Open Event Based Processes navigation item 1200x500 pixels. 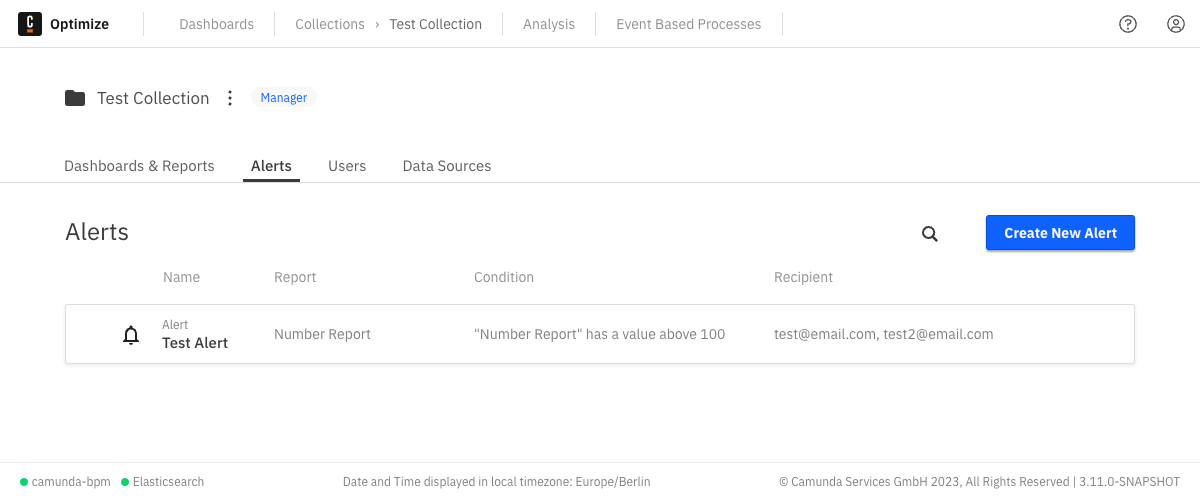point(689,24)
